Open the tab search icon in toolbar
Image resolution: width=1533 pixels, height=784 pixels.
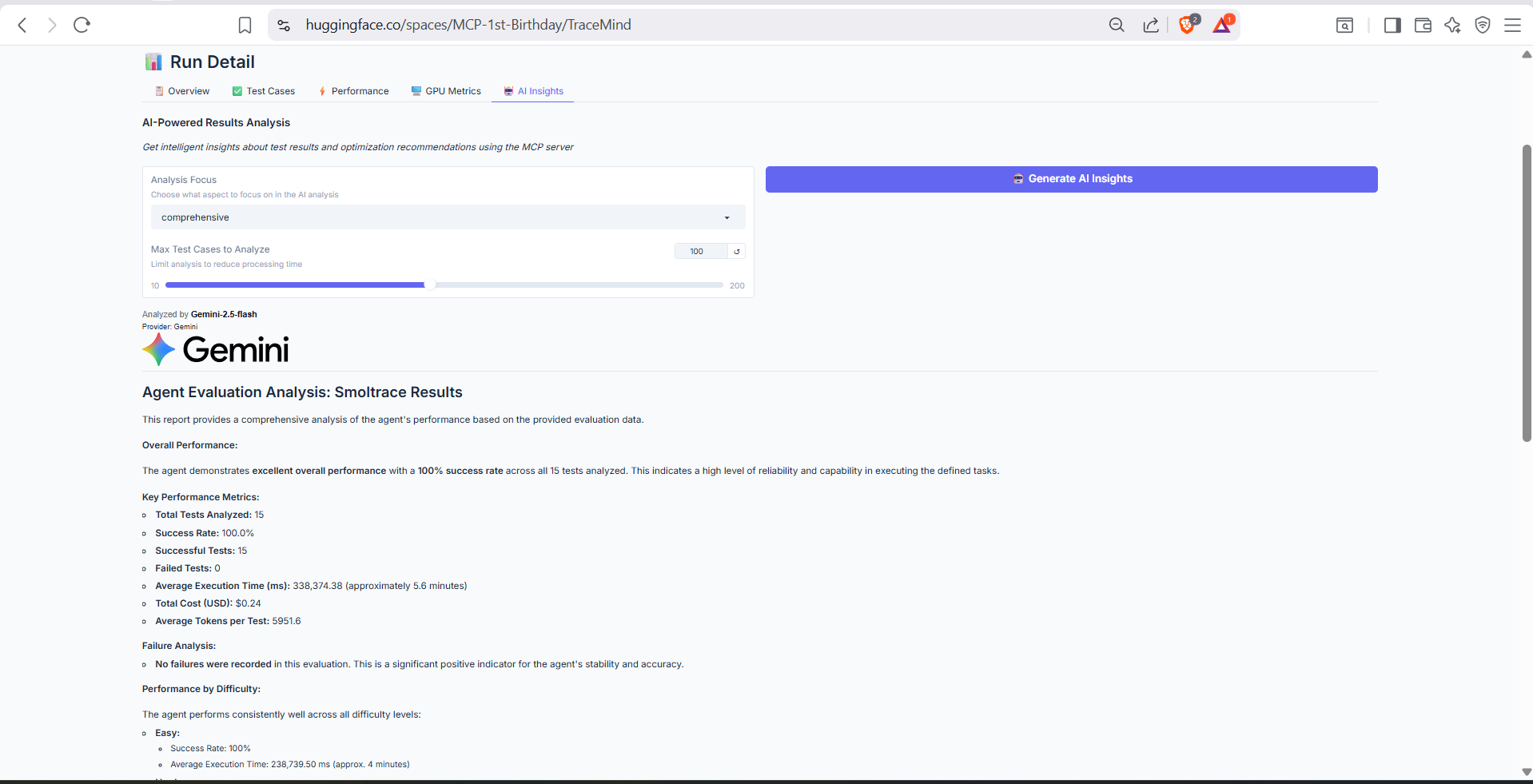[1345, 26]
